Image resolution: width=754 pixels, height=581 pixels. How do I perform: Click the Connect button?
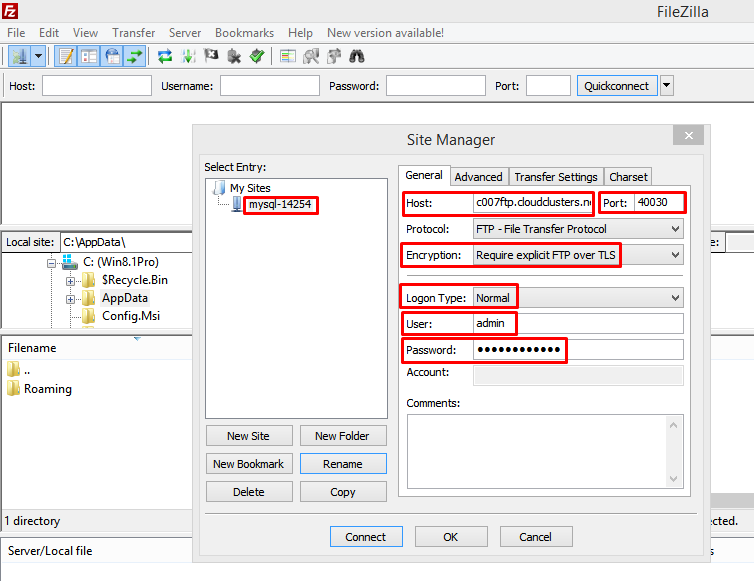click(365, 537)
